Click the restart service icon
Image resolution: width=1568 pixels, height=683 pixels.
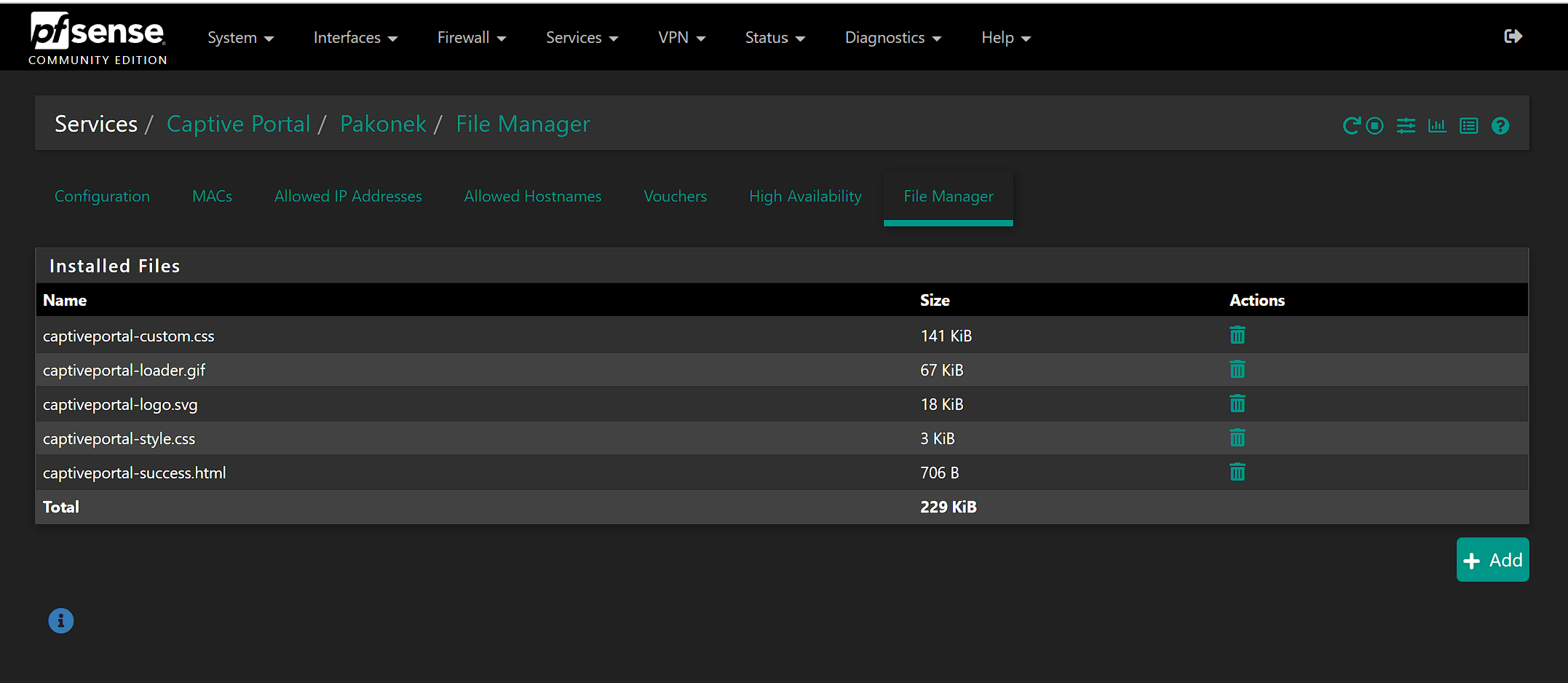[x=1351, y=126]
